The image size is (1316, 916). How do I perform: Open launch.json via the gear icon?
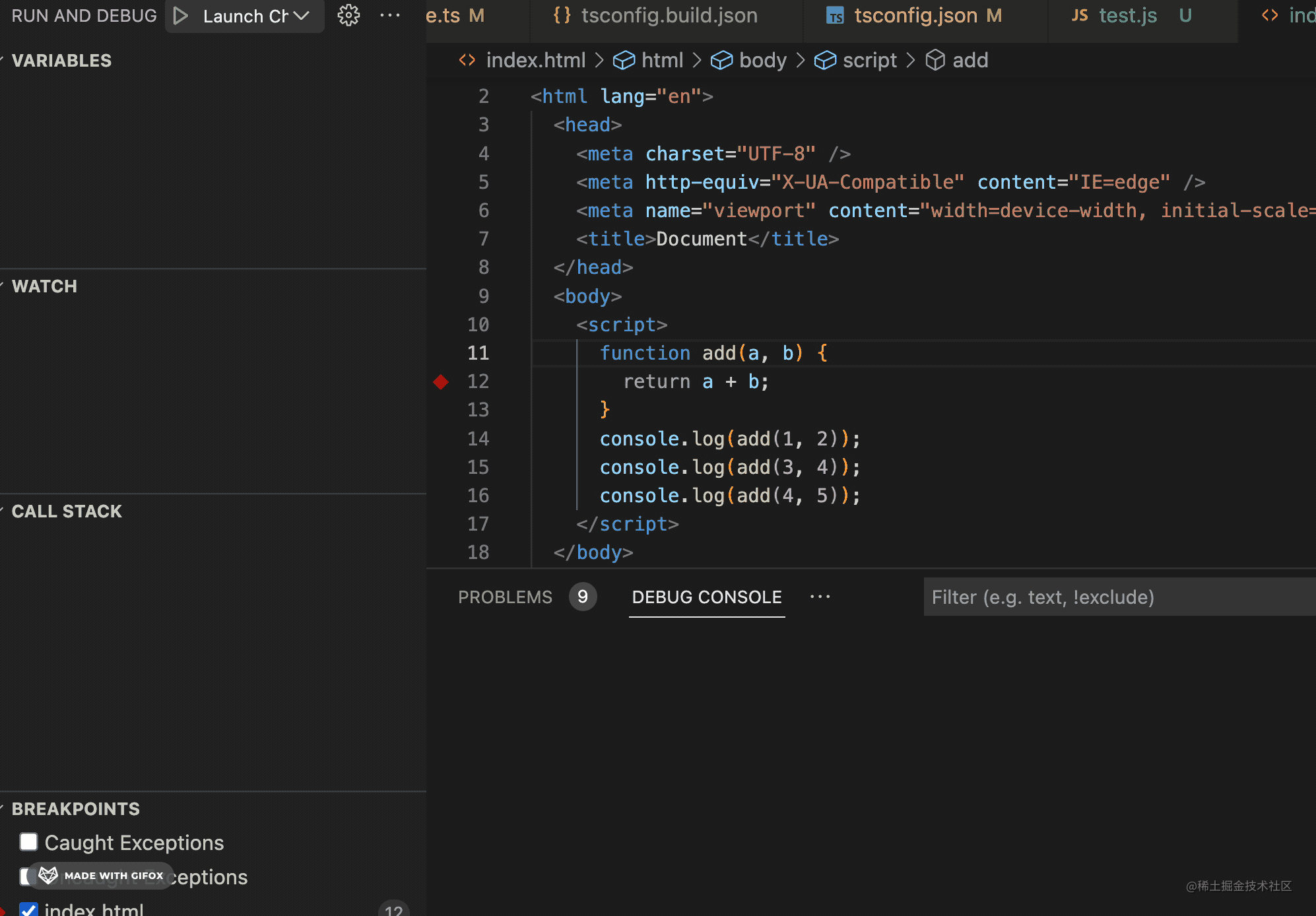pos(348,15)
